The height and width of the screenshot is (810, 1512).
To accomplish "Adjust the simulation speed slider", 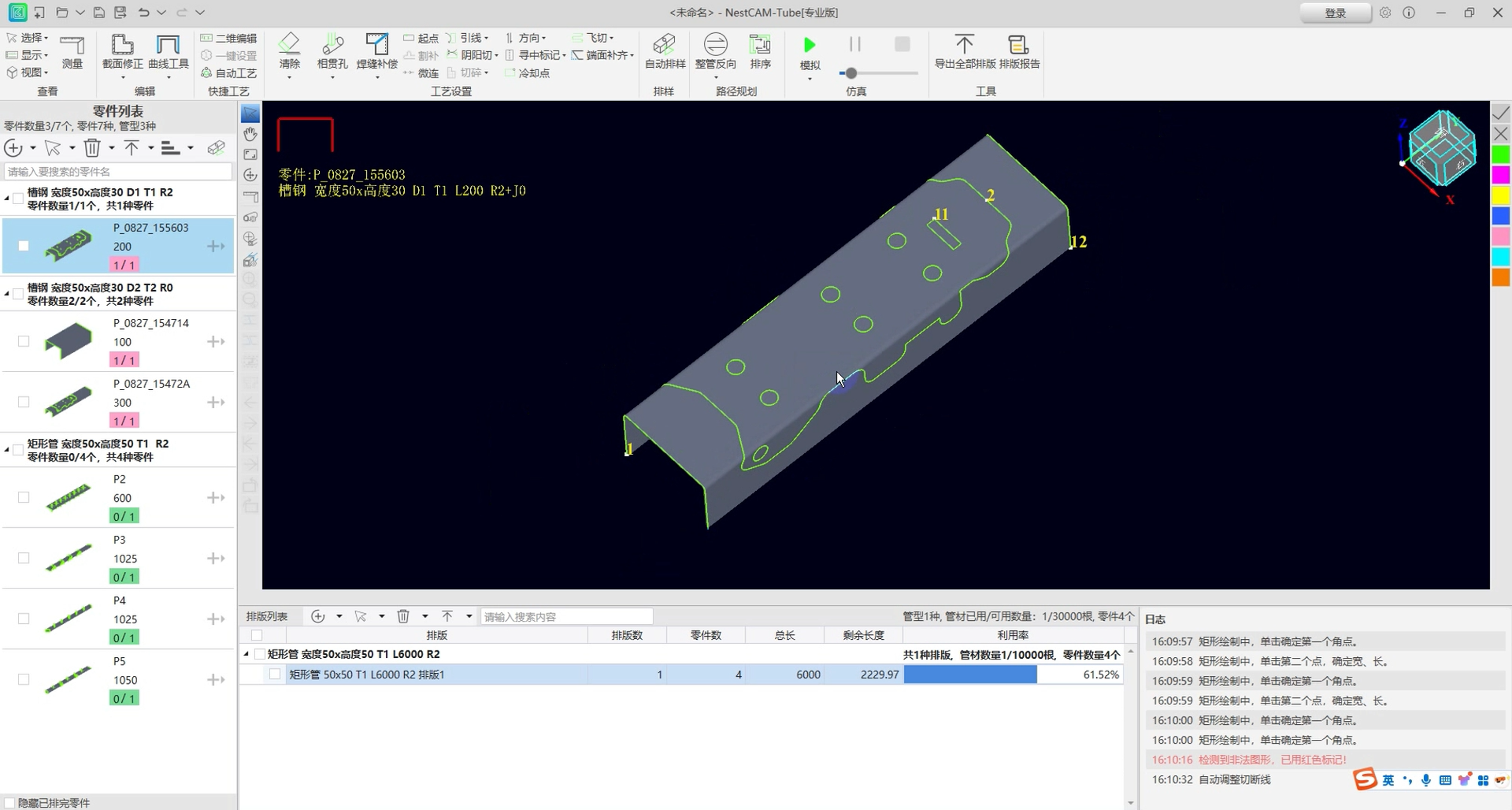I will (850, 73).
